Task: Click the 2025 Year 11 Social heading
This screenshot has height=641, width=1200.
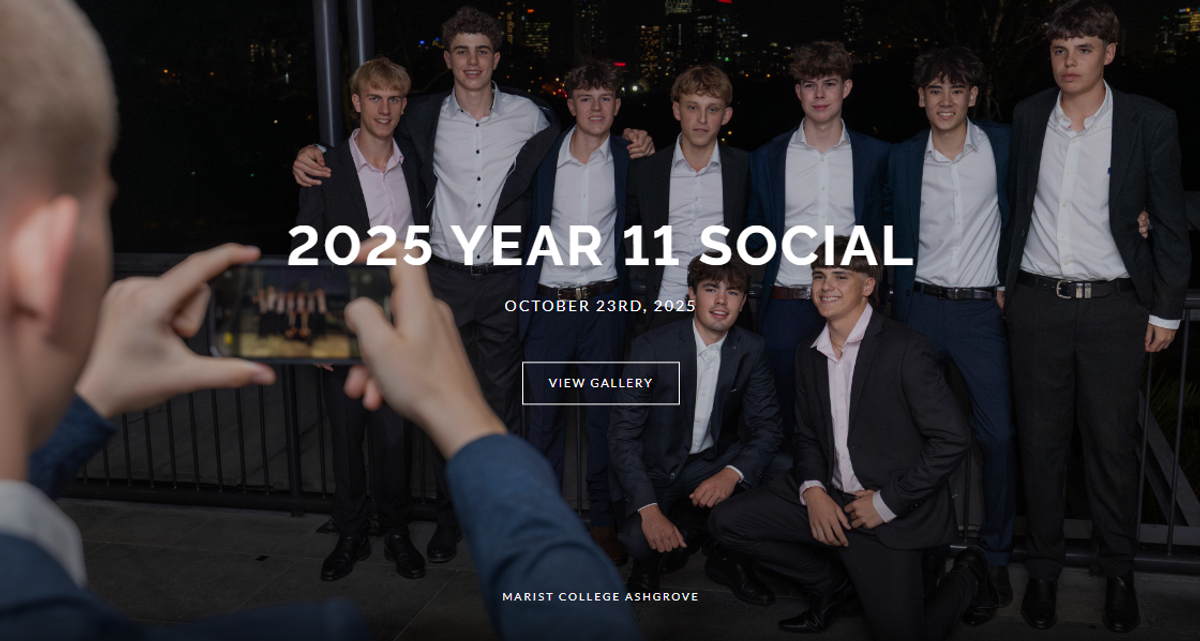Action: pos(600,246)
